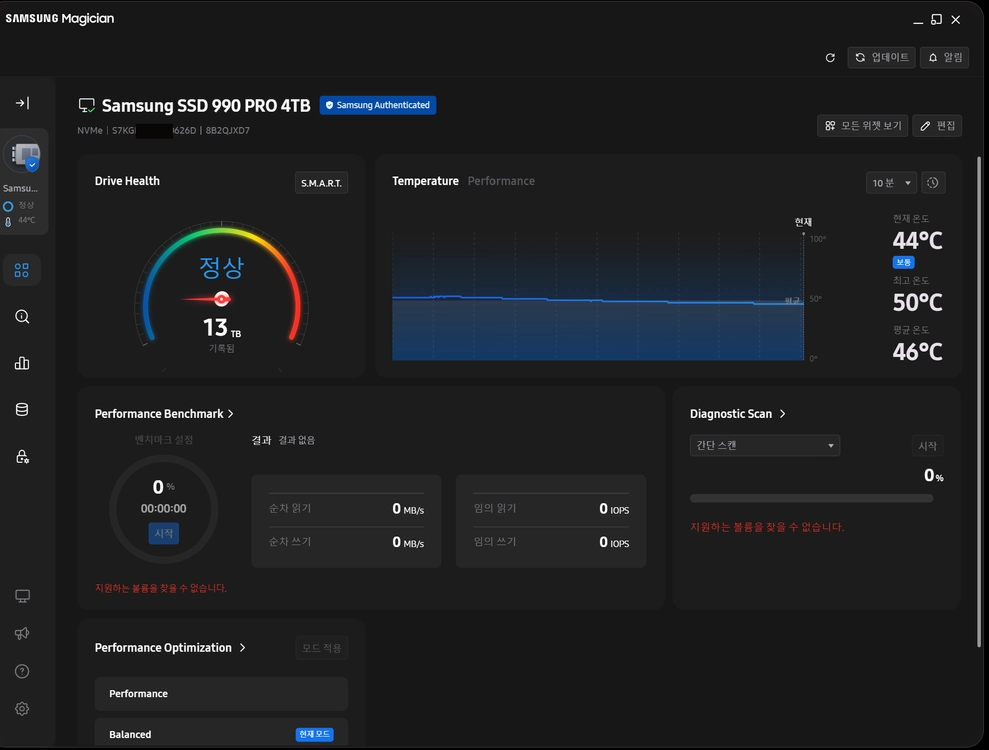The width and height of the screenshot is (989, 750).
Task: Open the lock security icon in sidebar
Action: tap(22, 456)
